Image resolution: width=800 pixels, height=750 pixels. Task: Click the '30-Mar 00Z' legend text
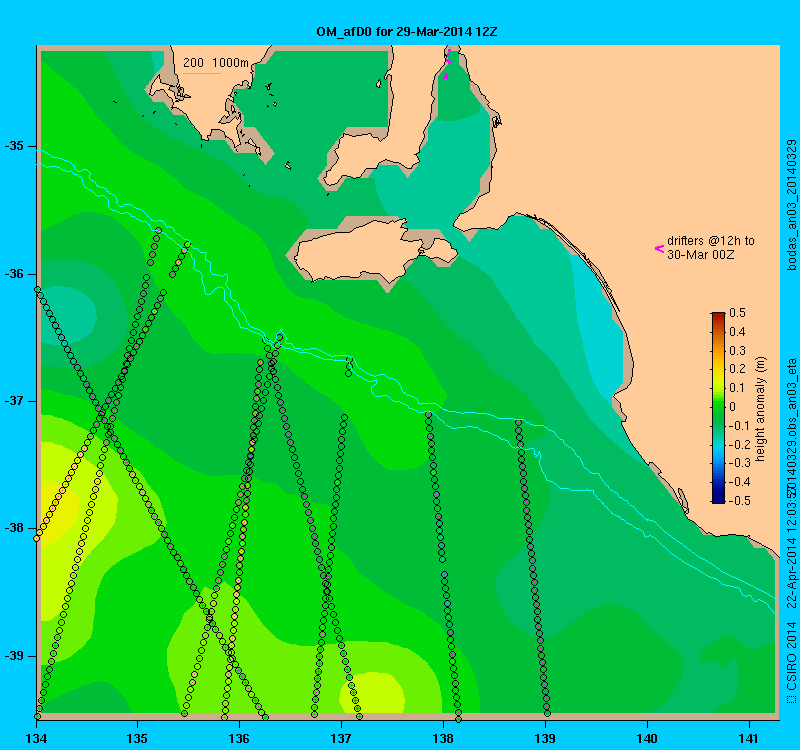(x=701, y=255)
